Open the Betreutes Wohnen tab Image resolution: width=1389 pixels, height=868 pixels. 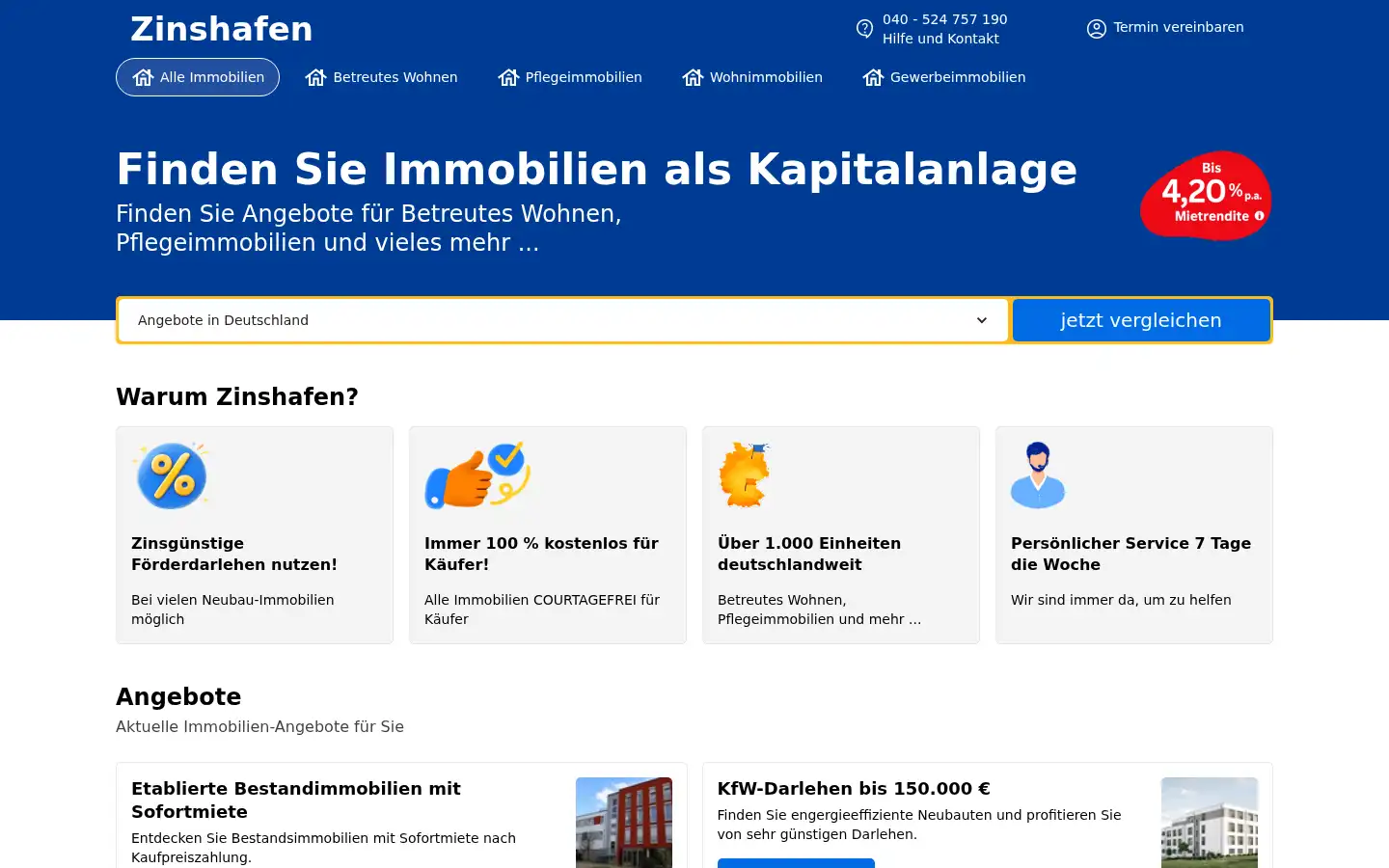[382, 77]
